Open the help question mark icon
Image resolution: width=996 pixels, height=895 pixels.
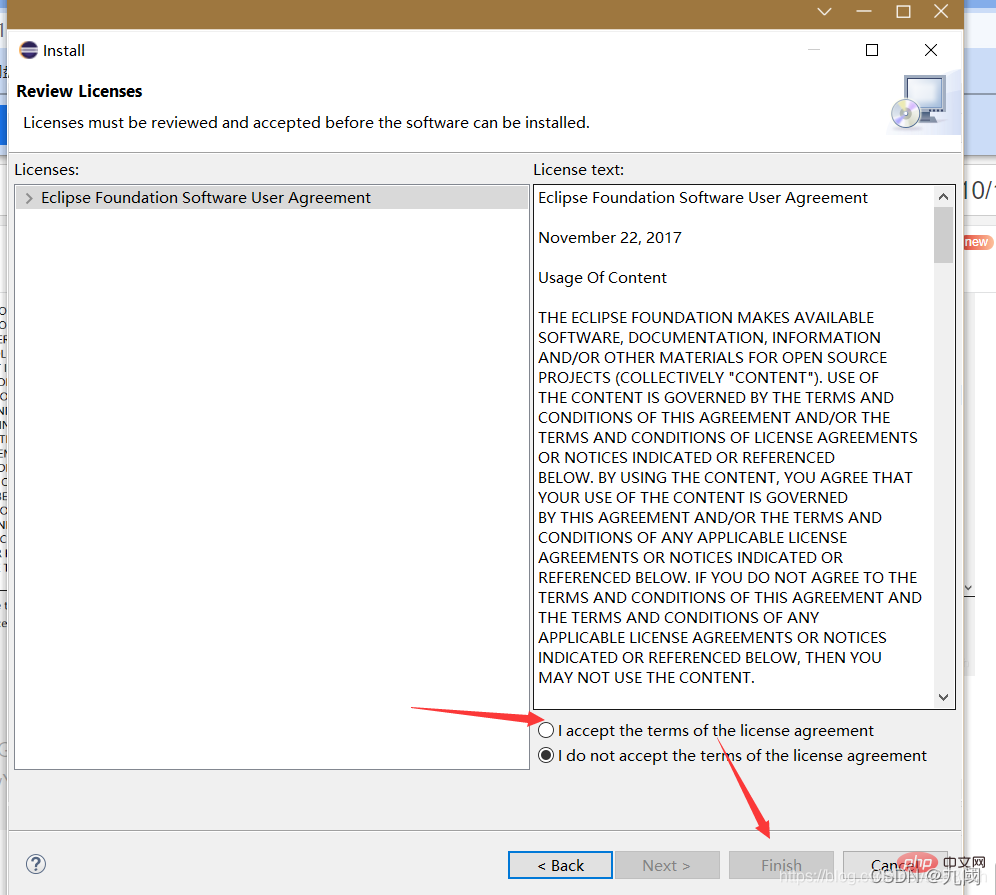pos(36,864)
